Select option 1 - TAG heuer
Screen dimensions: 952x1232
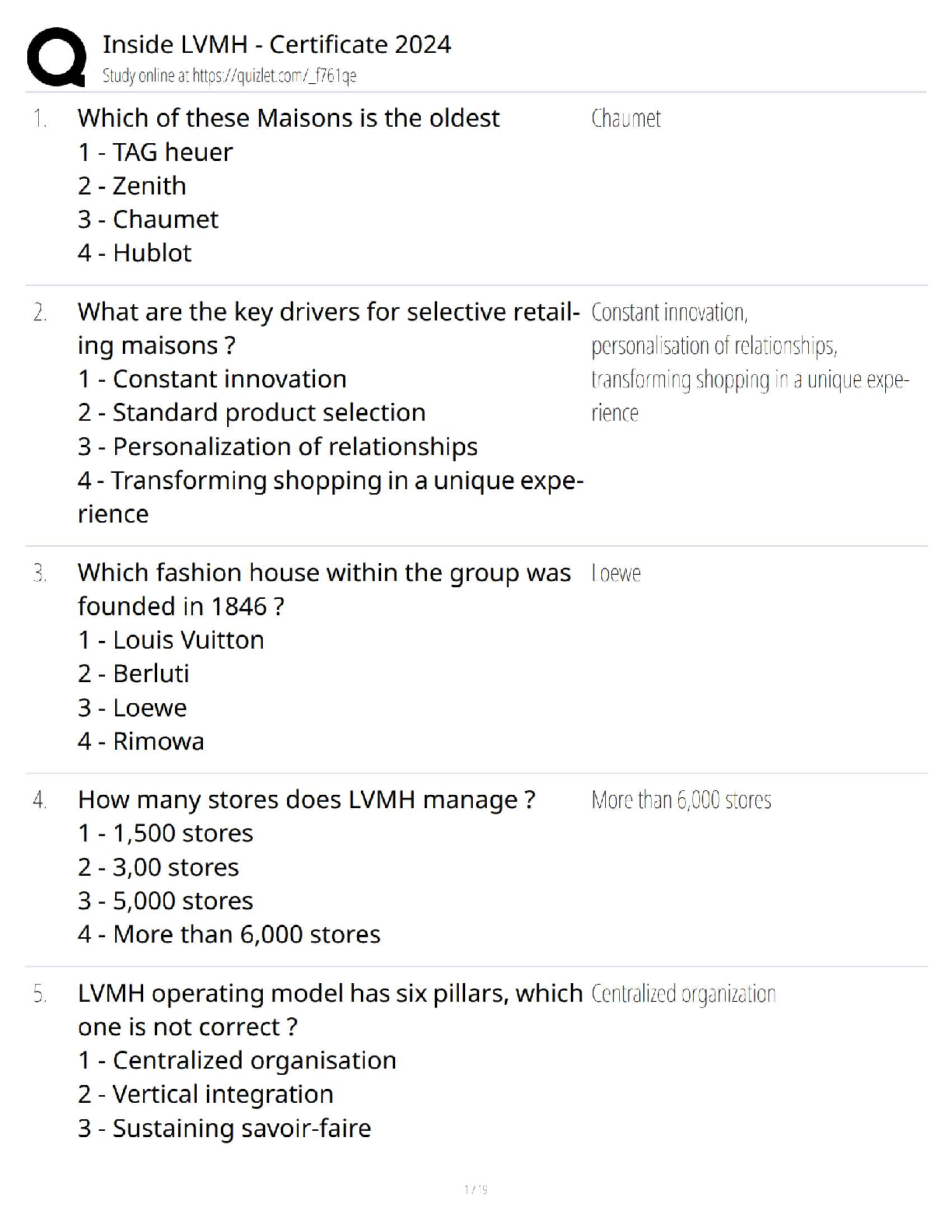pos(155,152)
